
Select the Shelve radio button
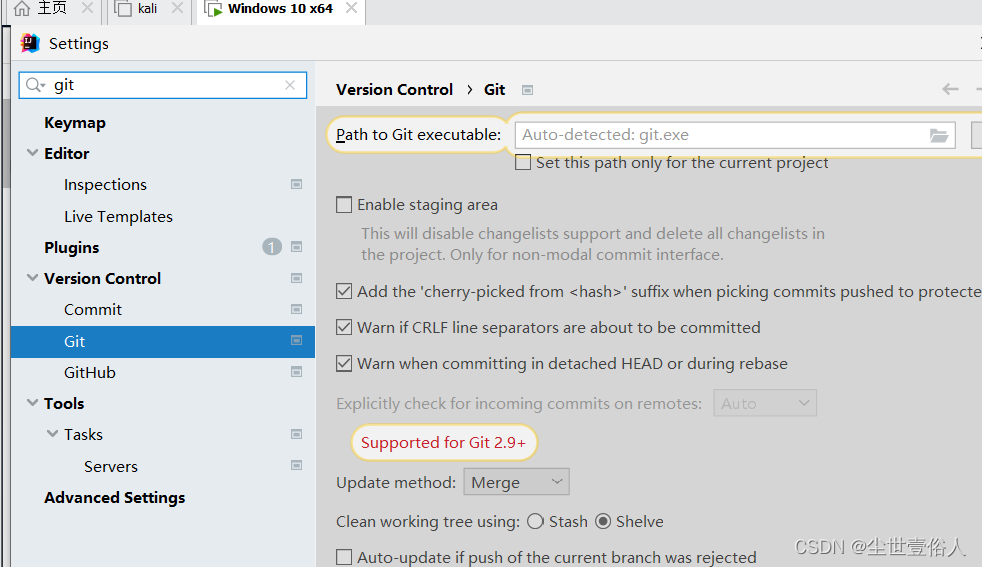click(603, 521)
